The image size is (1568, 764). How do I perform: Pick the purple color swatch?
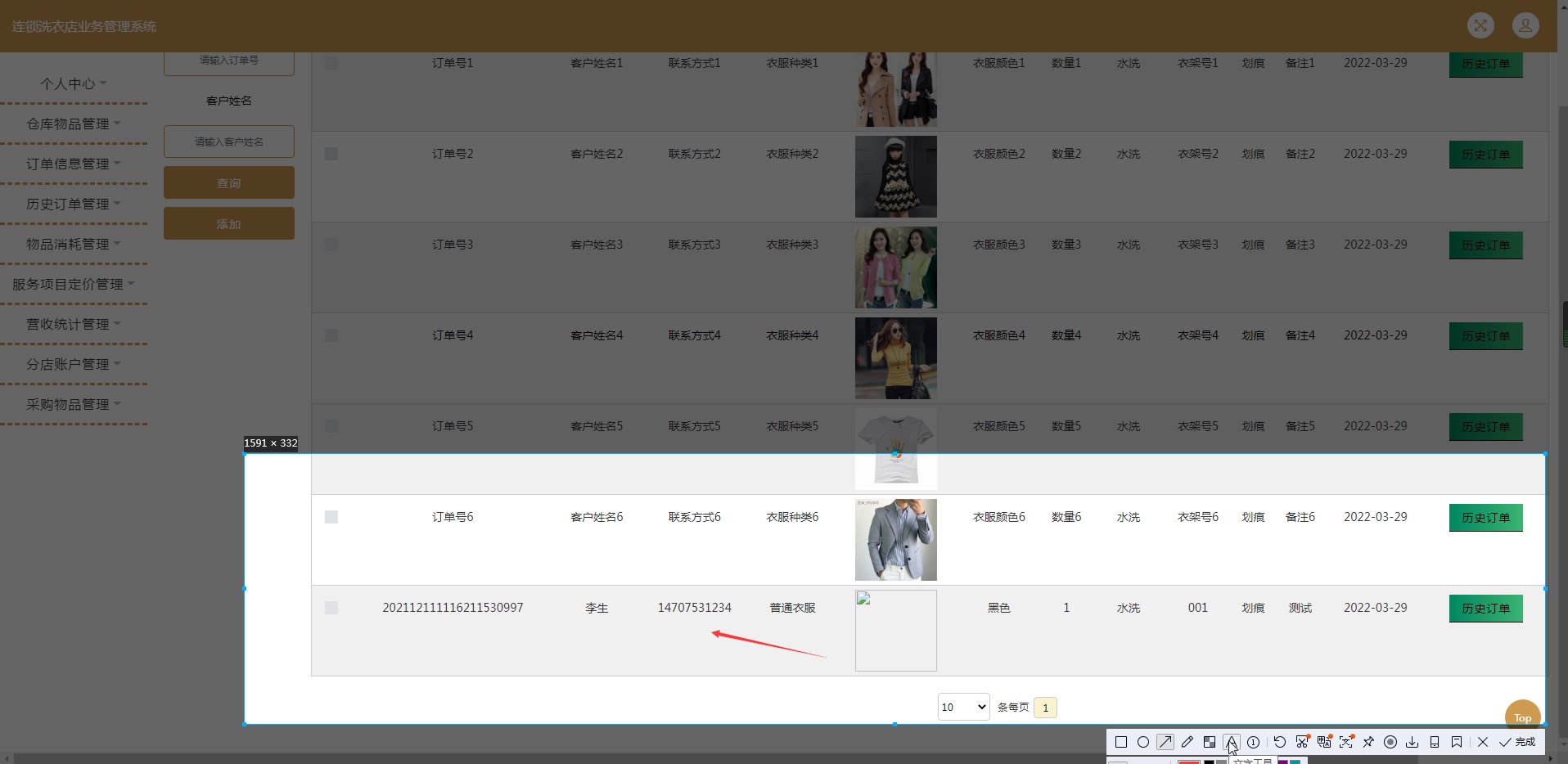[1283, 762]
